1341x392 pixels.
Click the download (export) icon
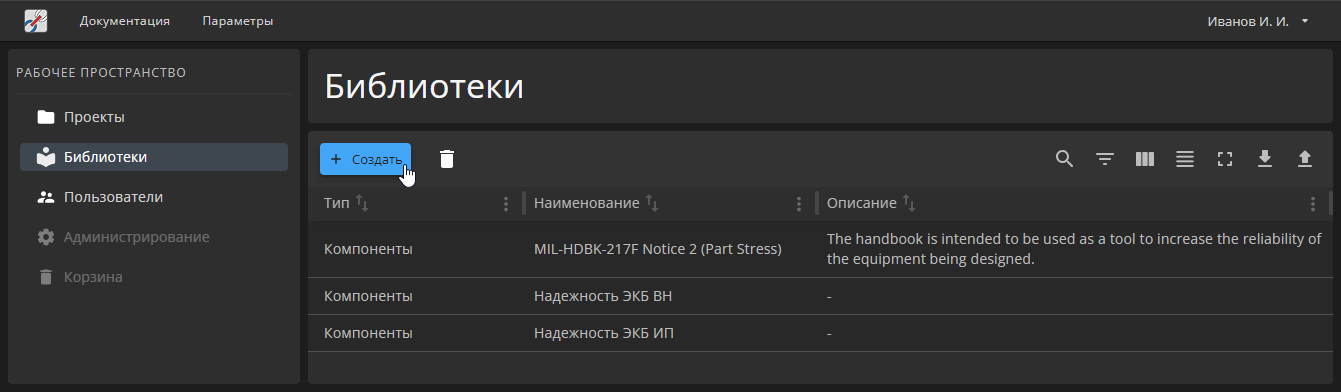[x=1264, y=159]
